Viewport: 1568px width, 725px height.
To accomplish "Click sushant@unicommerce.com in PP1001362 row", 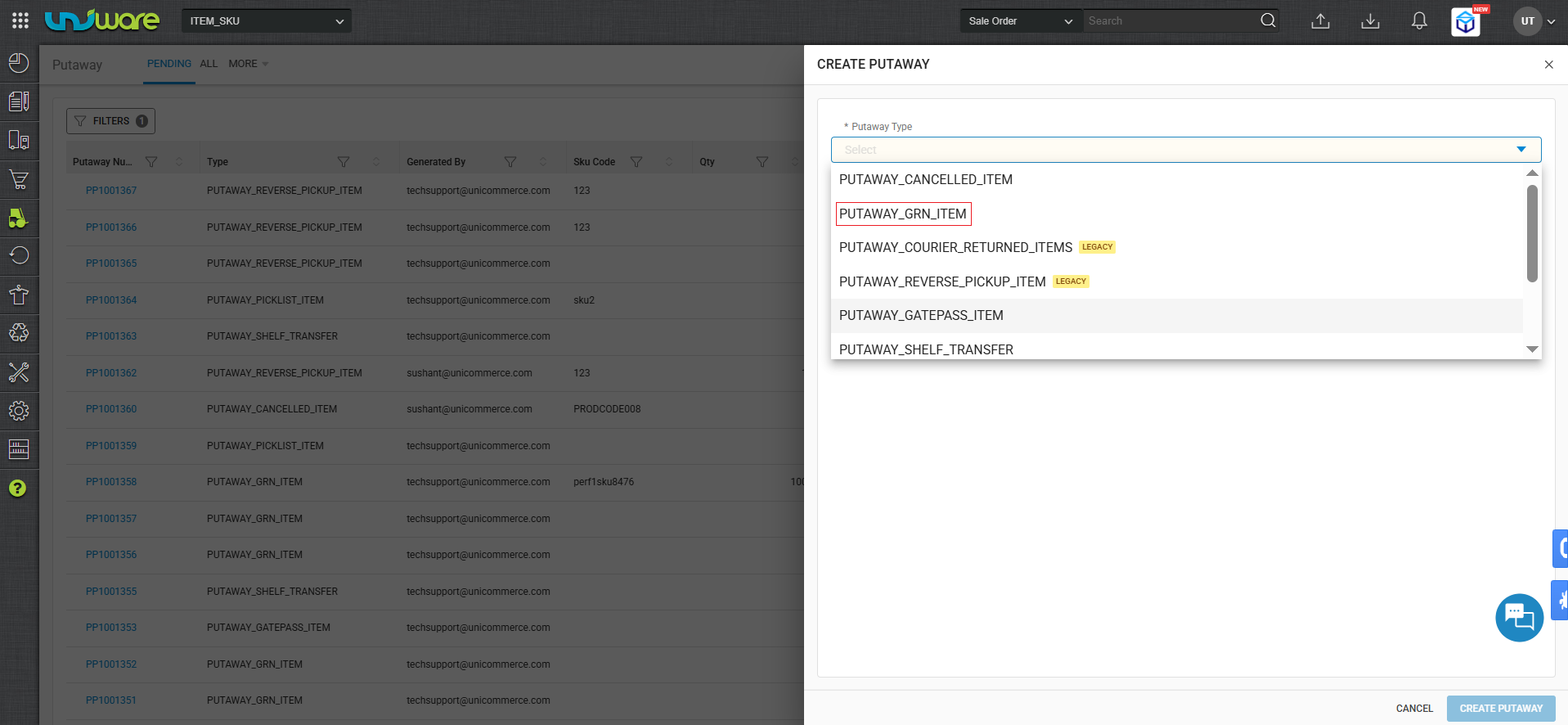I will 470,373.
